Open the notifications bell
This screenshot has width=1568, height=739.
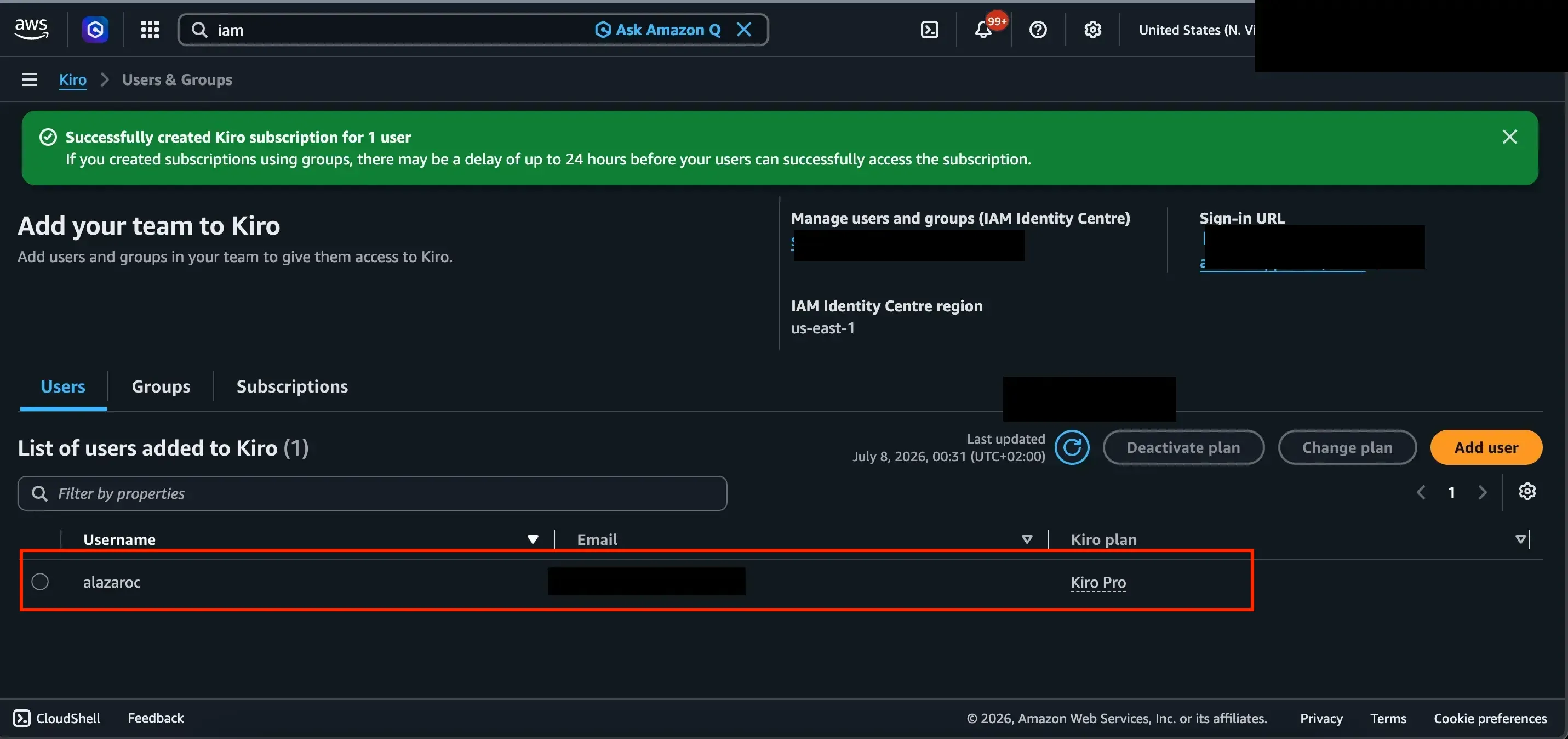(983, 29)
